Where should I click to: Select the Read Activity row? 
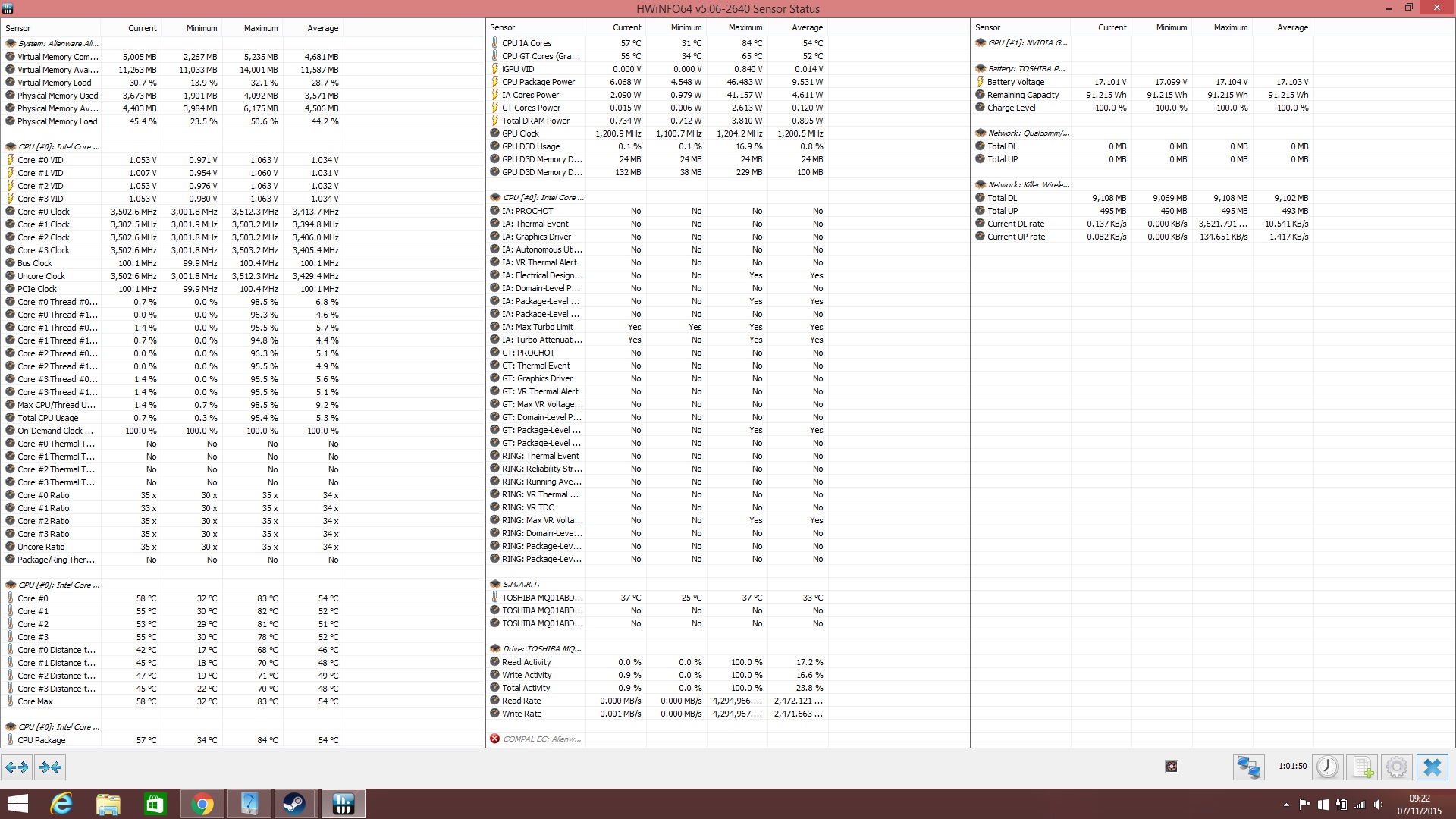(657, 662)
